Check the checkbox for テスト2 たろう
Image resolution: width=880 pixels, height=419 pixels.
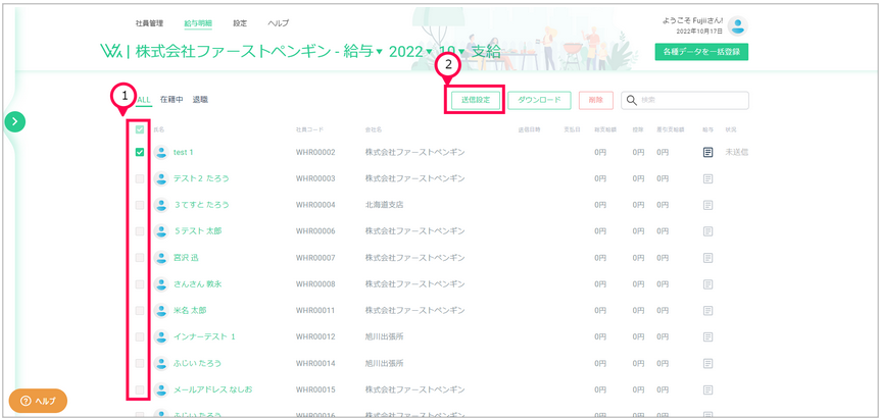(140, 178)
